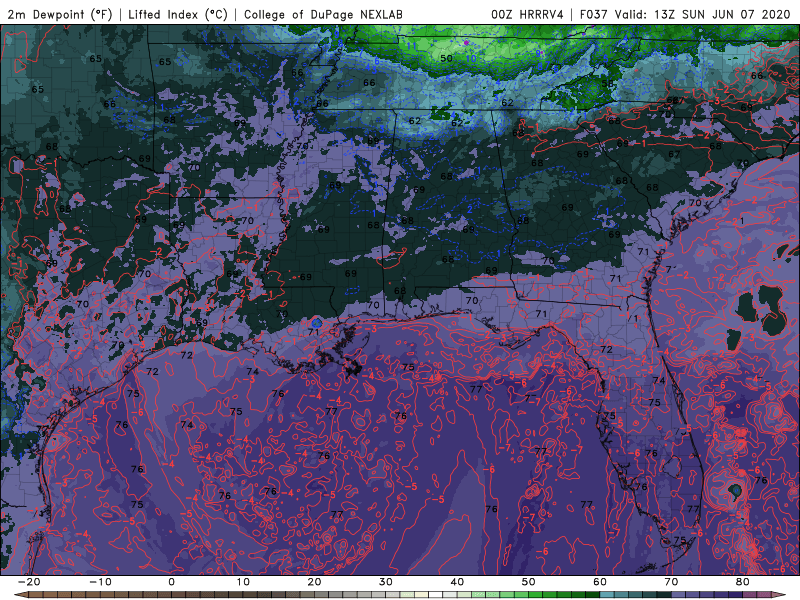Click the "2m Dewpoint (°F)" title text
This screenshot has height=600, width=800.
60,14
